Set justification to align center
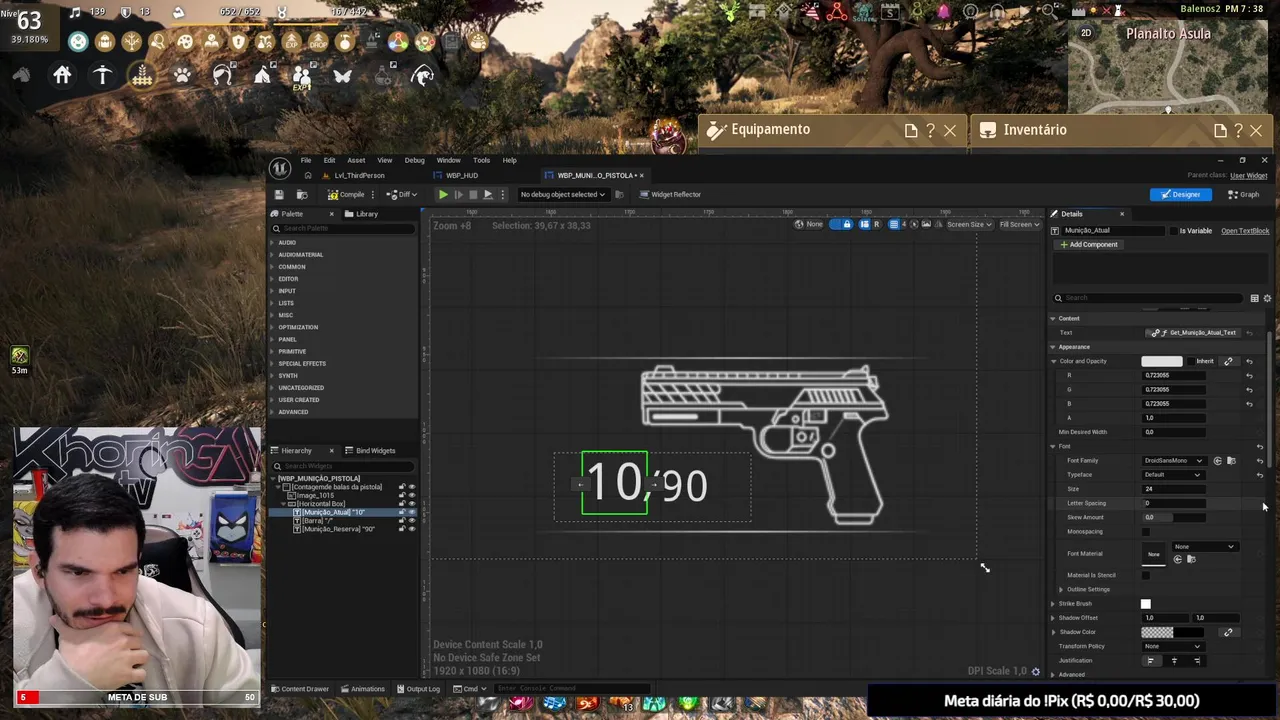 click(1174, 661)
